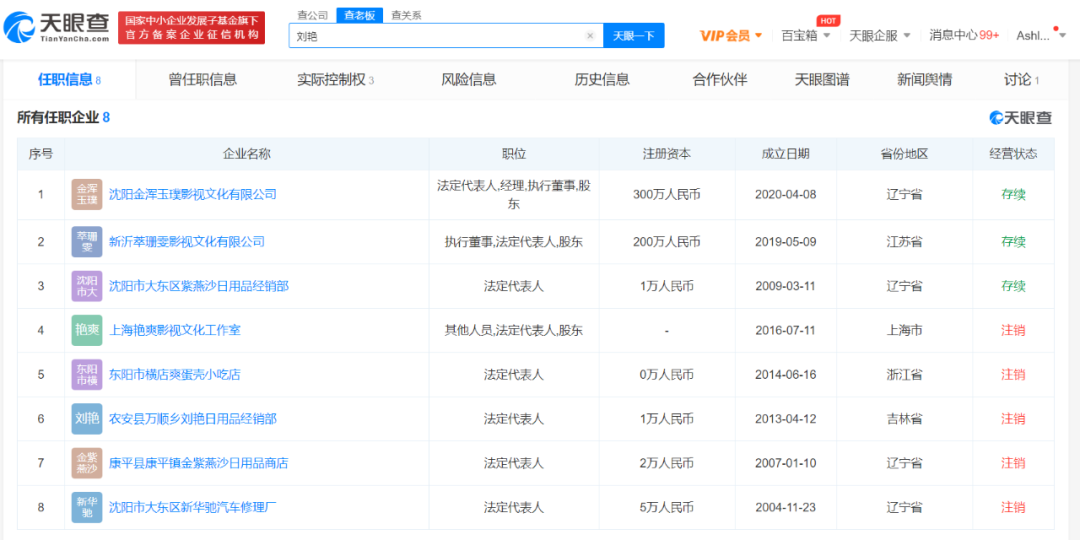Open logo thumbnail of 沈阳市大东区紫燕沙日用品经销部

pyautogui.click(x=87, y=286)
